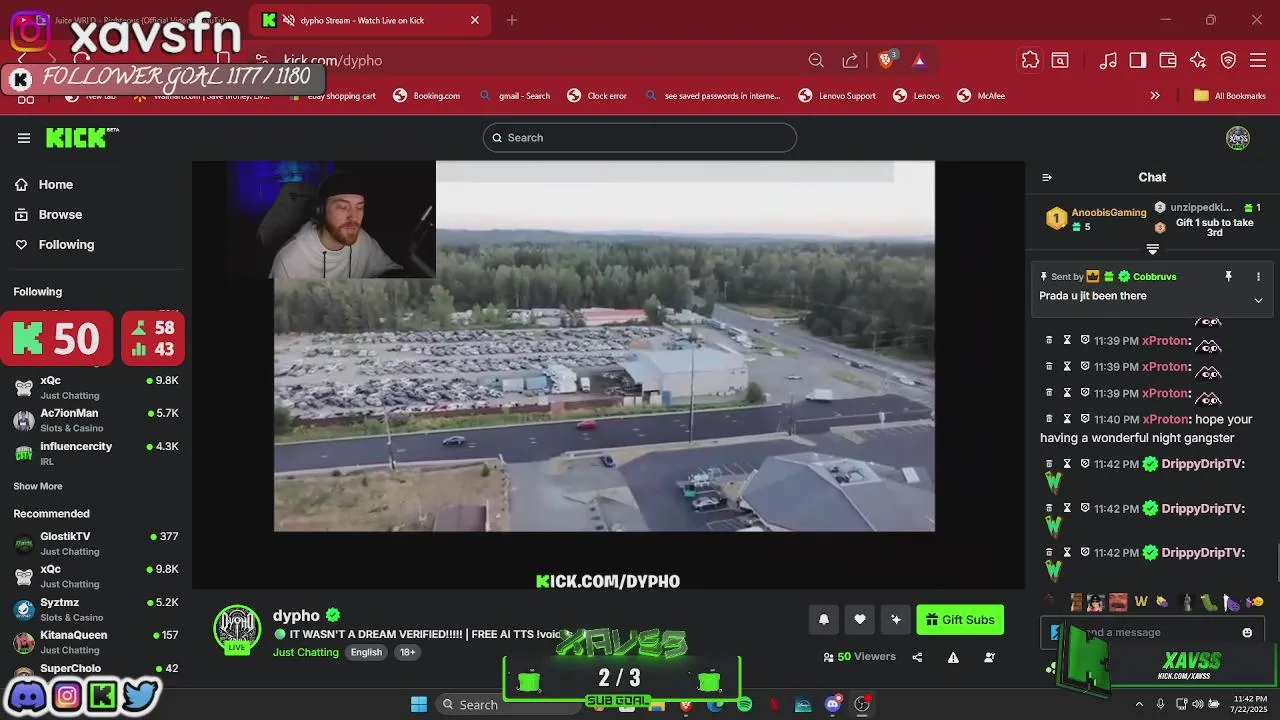Open influencercity followed channel
The width and height of the screenshot is (1280, 720).
tap(96, 453)
